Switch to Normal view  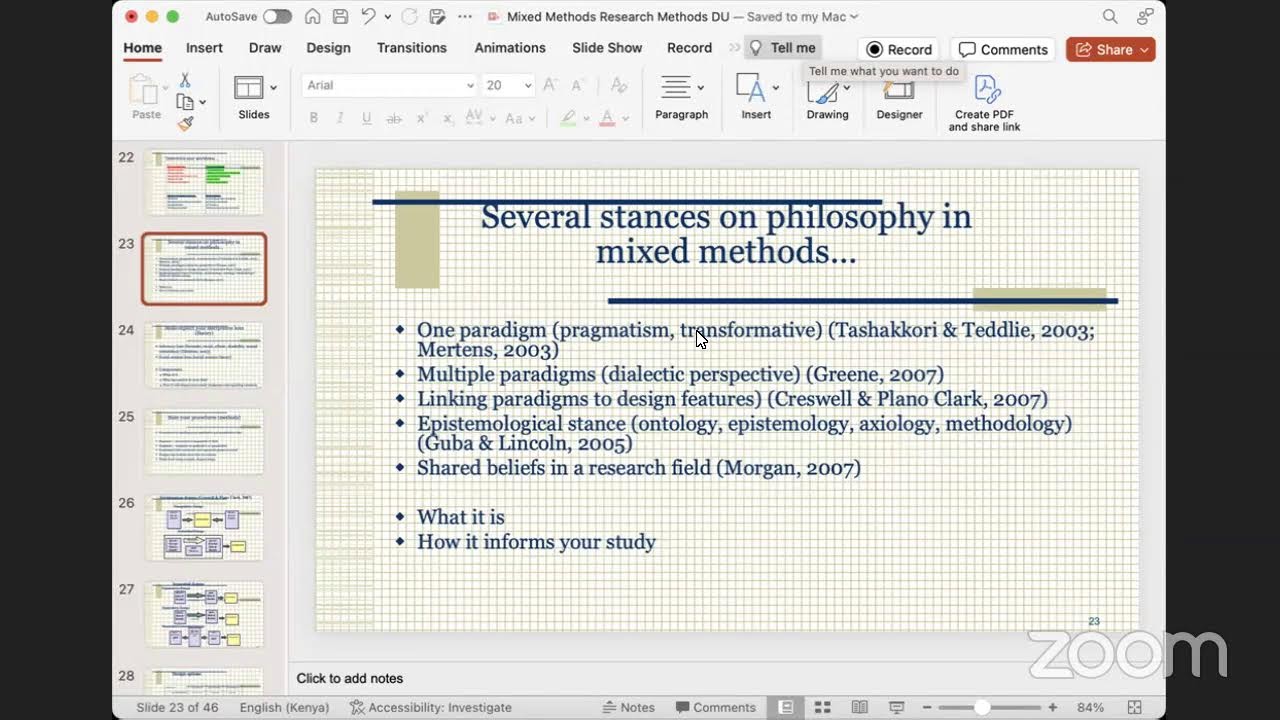pyautogui.click(x=786, y=707)
